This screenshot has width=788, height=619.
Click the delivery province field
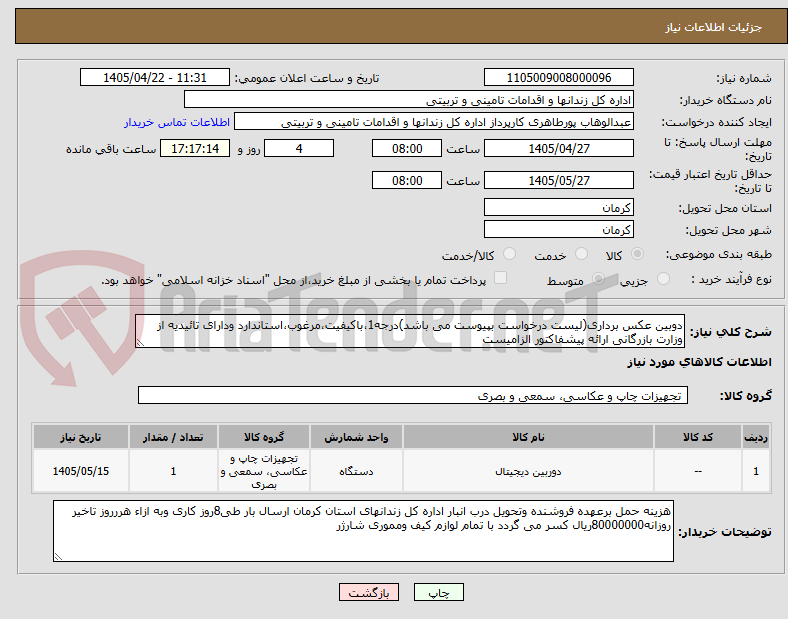559,208
